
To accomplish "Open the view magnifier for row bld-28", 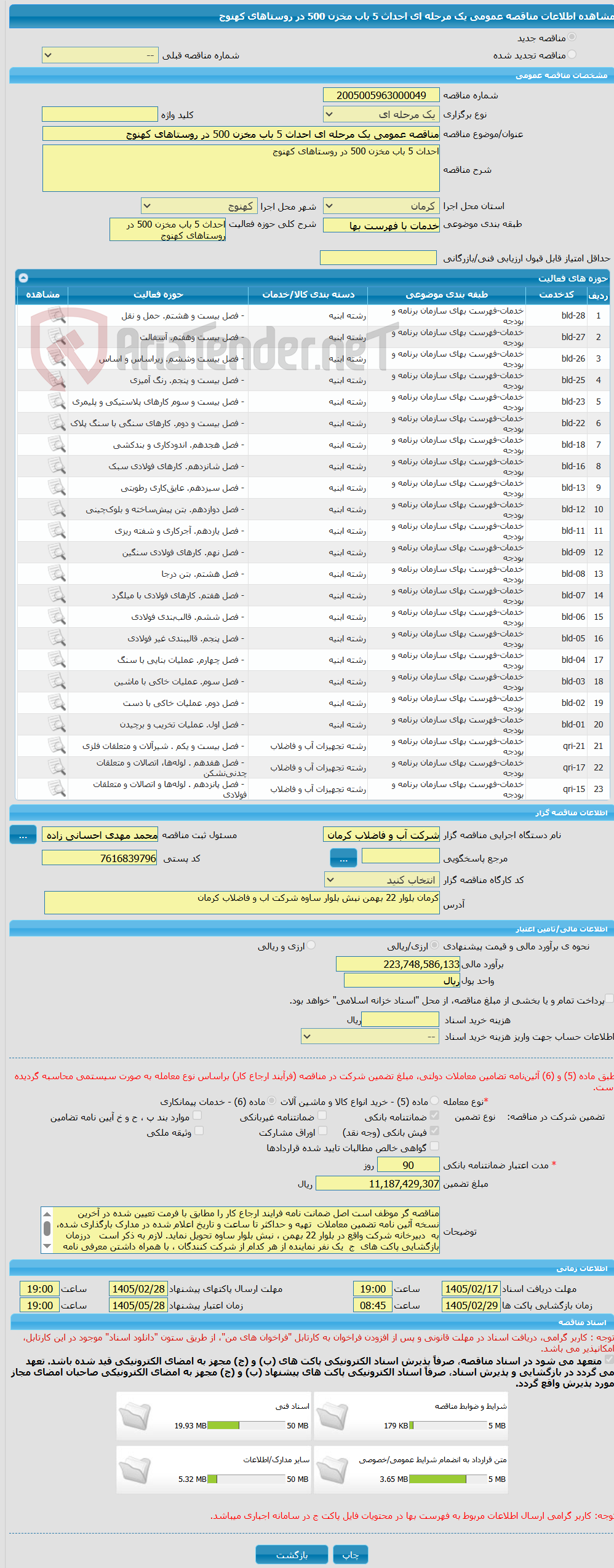I will coord(57,315).
